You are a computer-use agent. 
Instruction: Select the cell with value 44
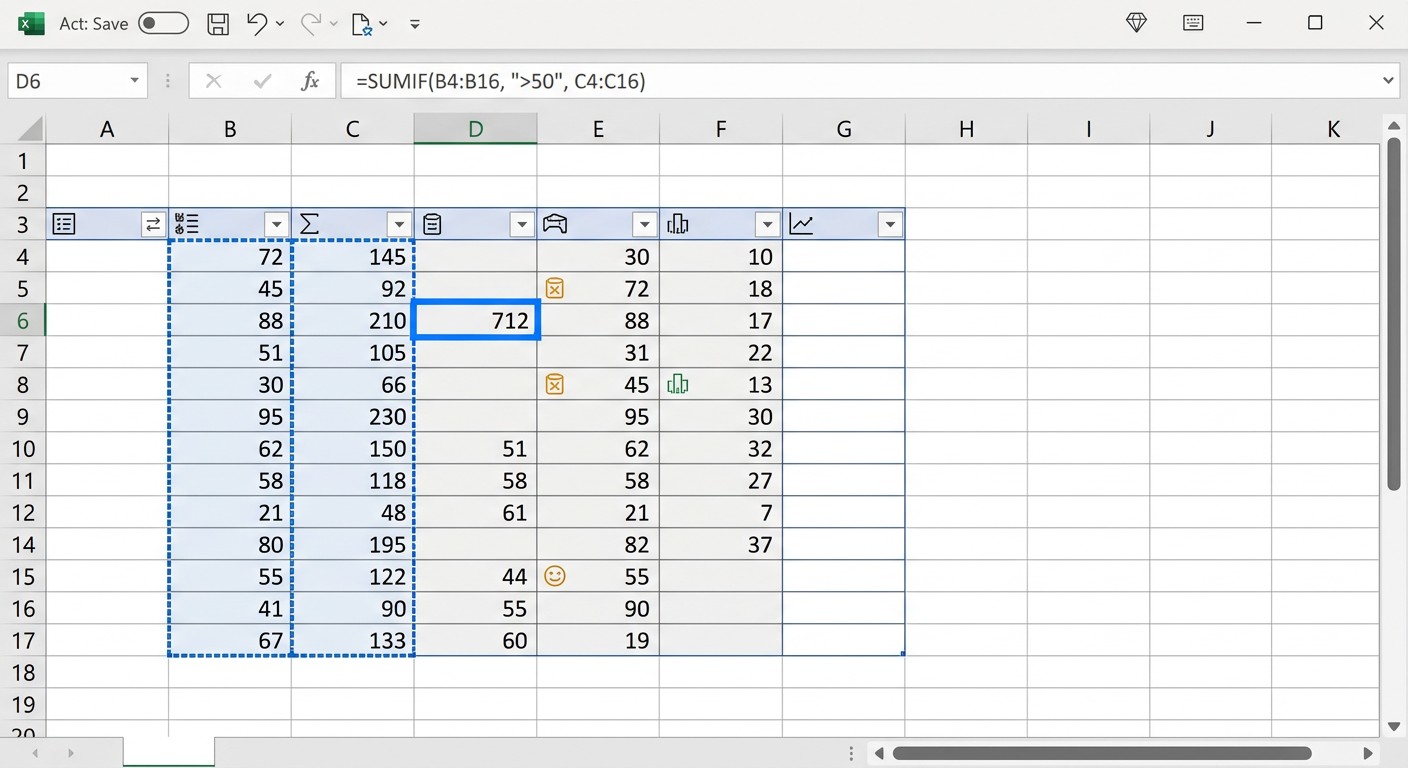[475, 576]
